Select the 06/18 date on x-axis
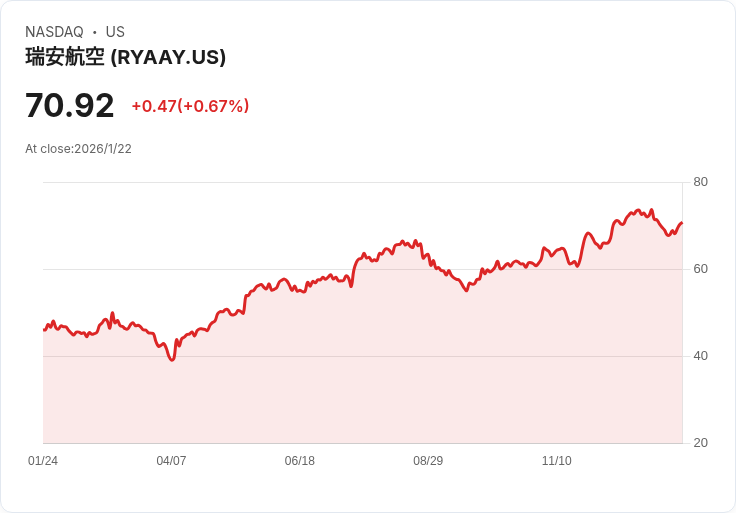This screenshot has height=513, width=736. pyautogui.click(x=299, y=461)
